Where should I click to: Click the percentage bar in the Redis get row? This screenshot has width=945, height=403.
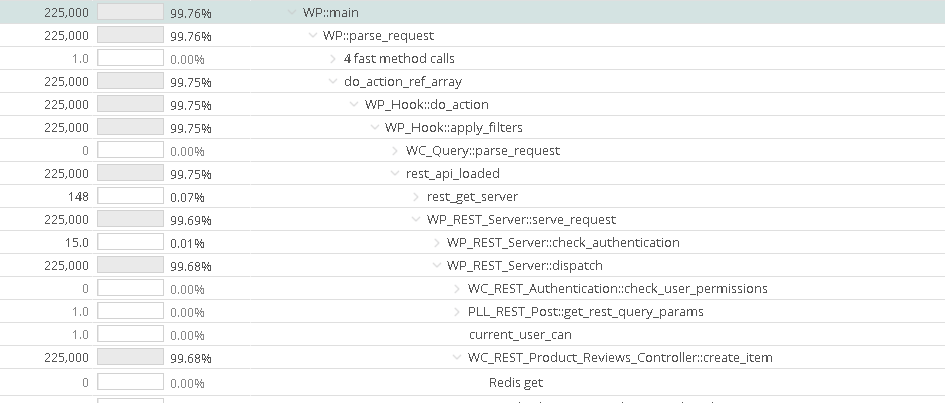pos(130,383)
